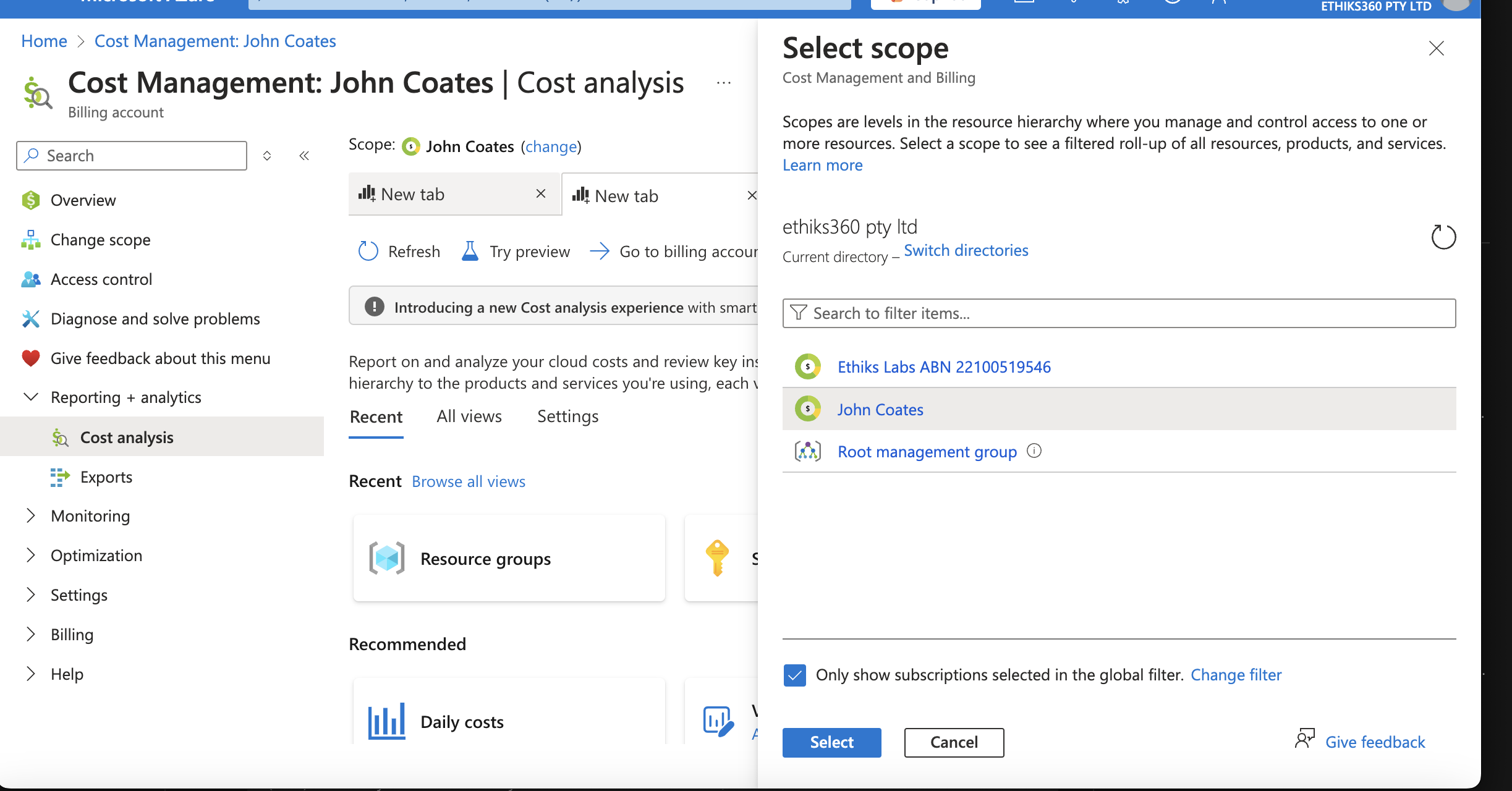Click the scope icon next to John Coates
Screen dimensions: 1512x791
point(410,146)
